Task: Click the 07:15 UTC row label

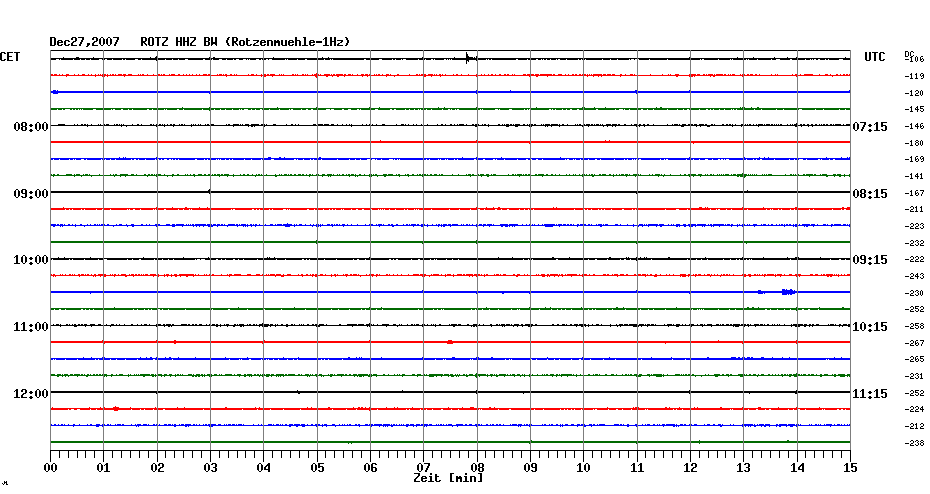Action: (x=870, y=127)
